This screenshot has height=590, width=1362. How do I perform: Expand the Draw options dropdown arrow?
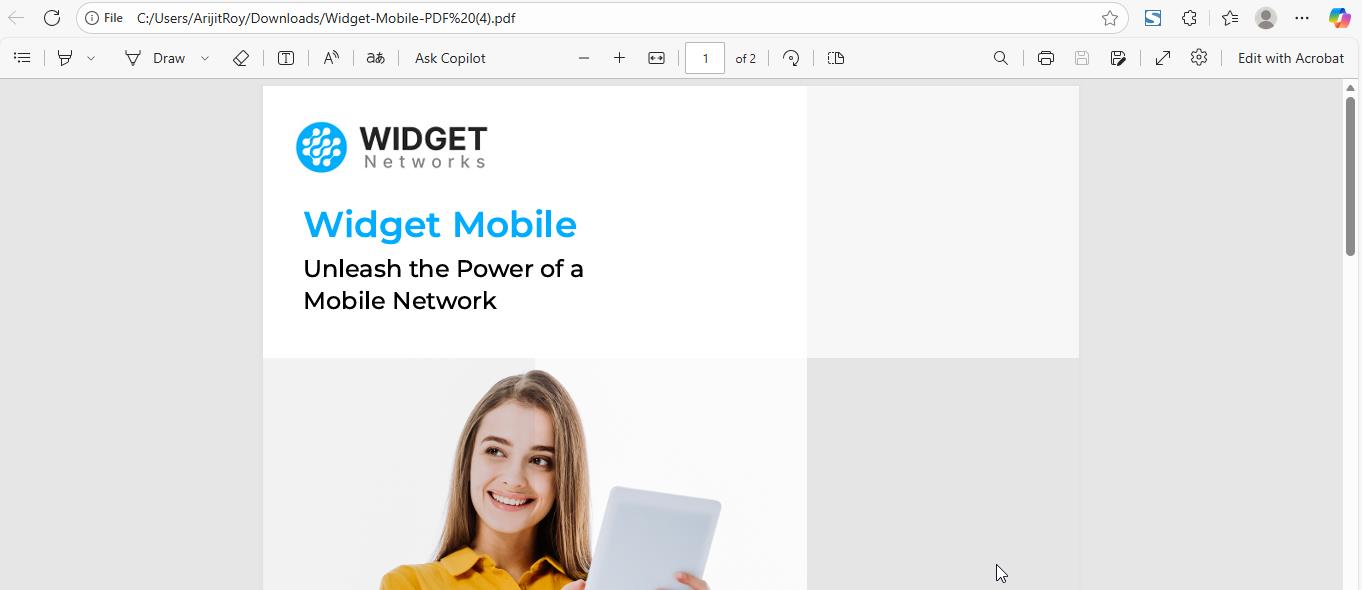[x=205, y=58]
